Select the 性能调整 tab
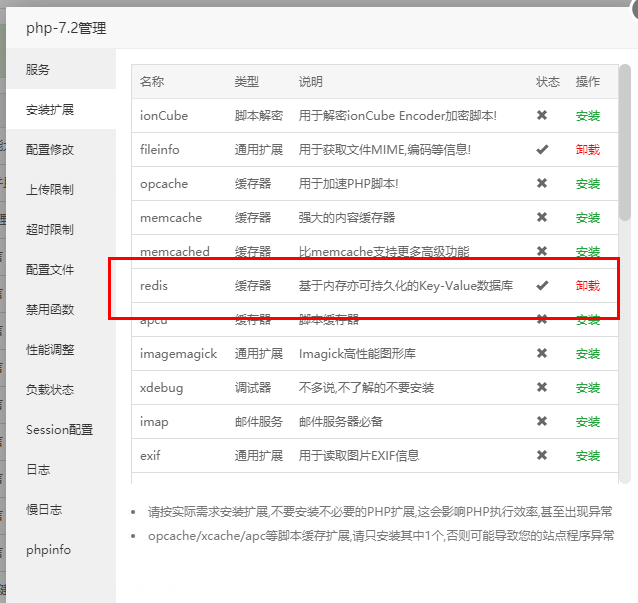 coord(50,350)
